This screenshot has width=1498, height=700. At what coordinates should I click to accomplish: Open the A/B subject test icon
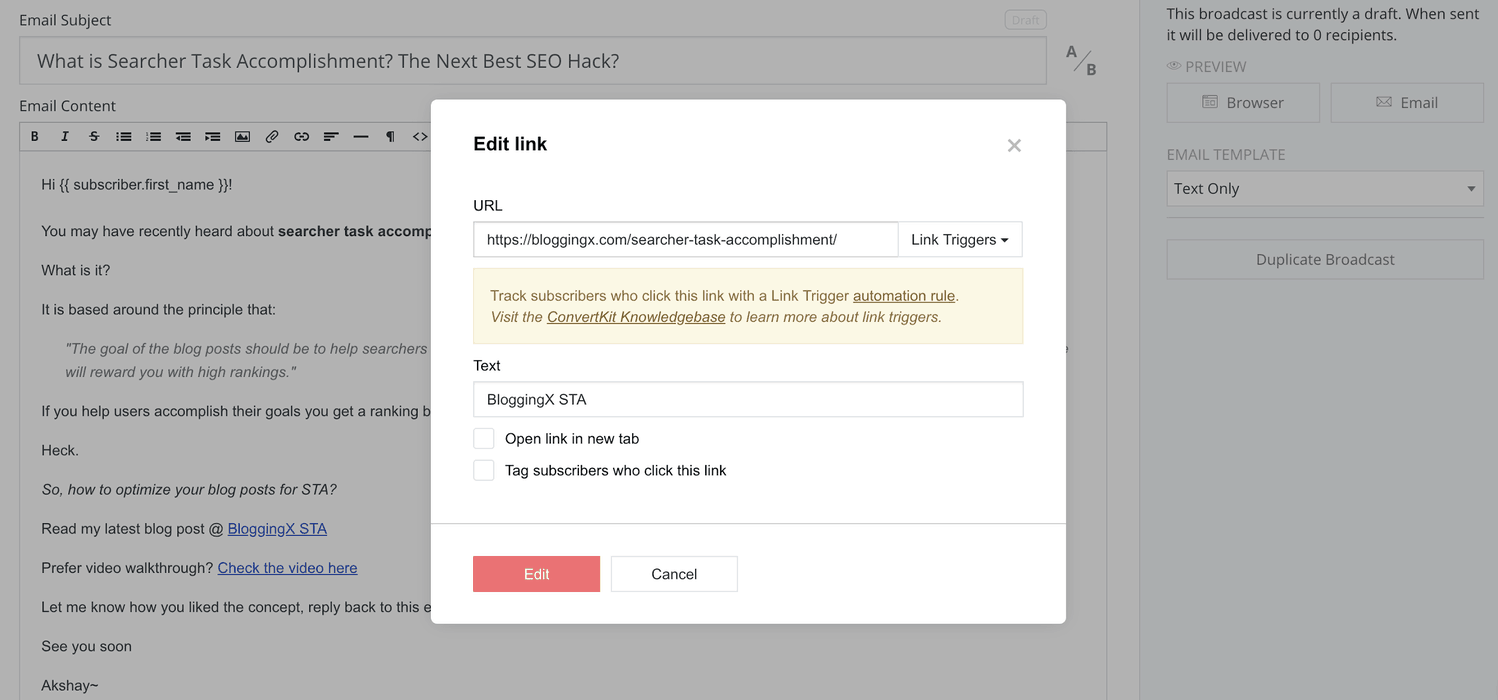pos(1081,60)
